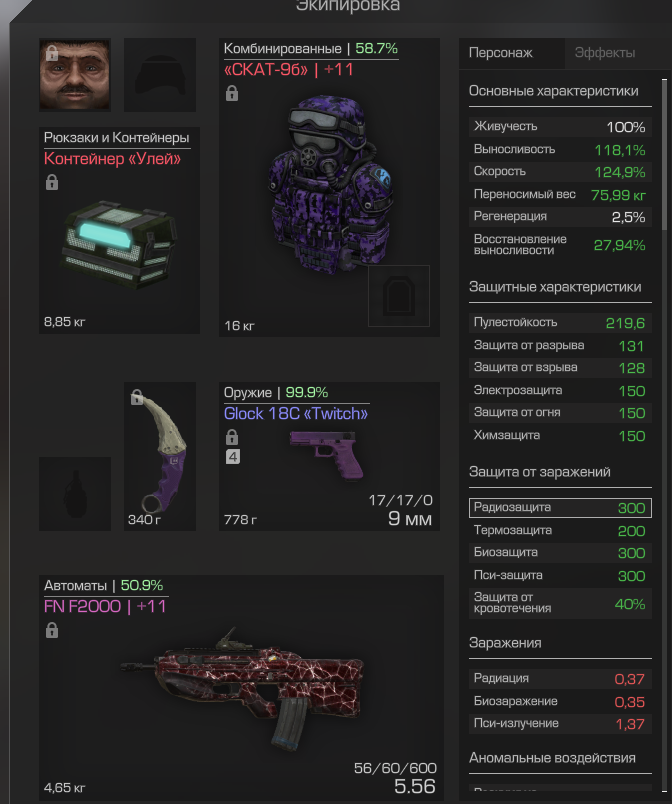The image size is (672, 804).
Task: Click the lock icon under «СКАТ-9б»
Action: click(232, 93)
